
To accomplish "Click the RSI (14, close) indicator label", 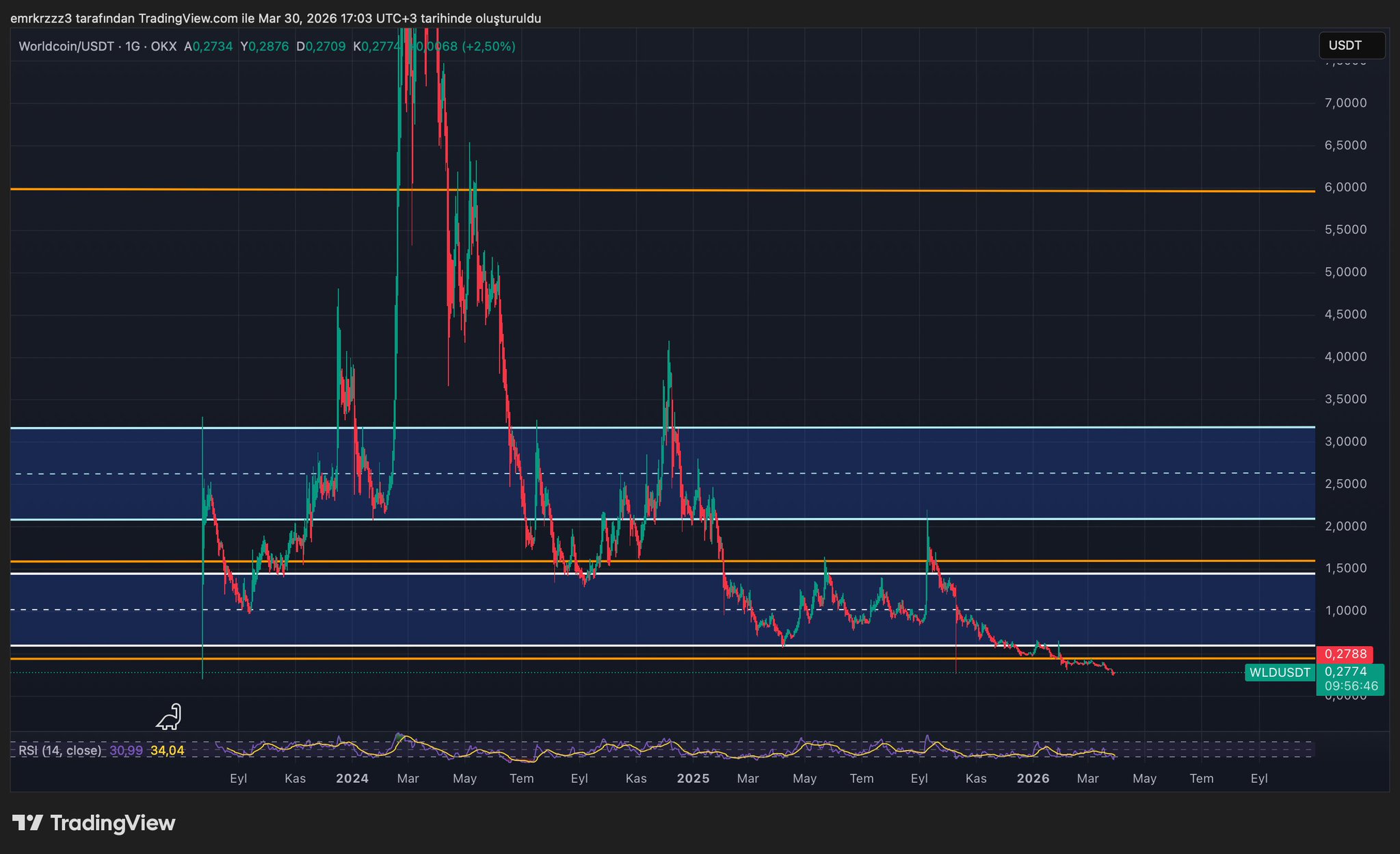I will click(x=60, y=751).
